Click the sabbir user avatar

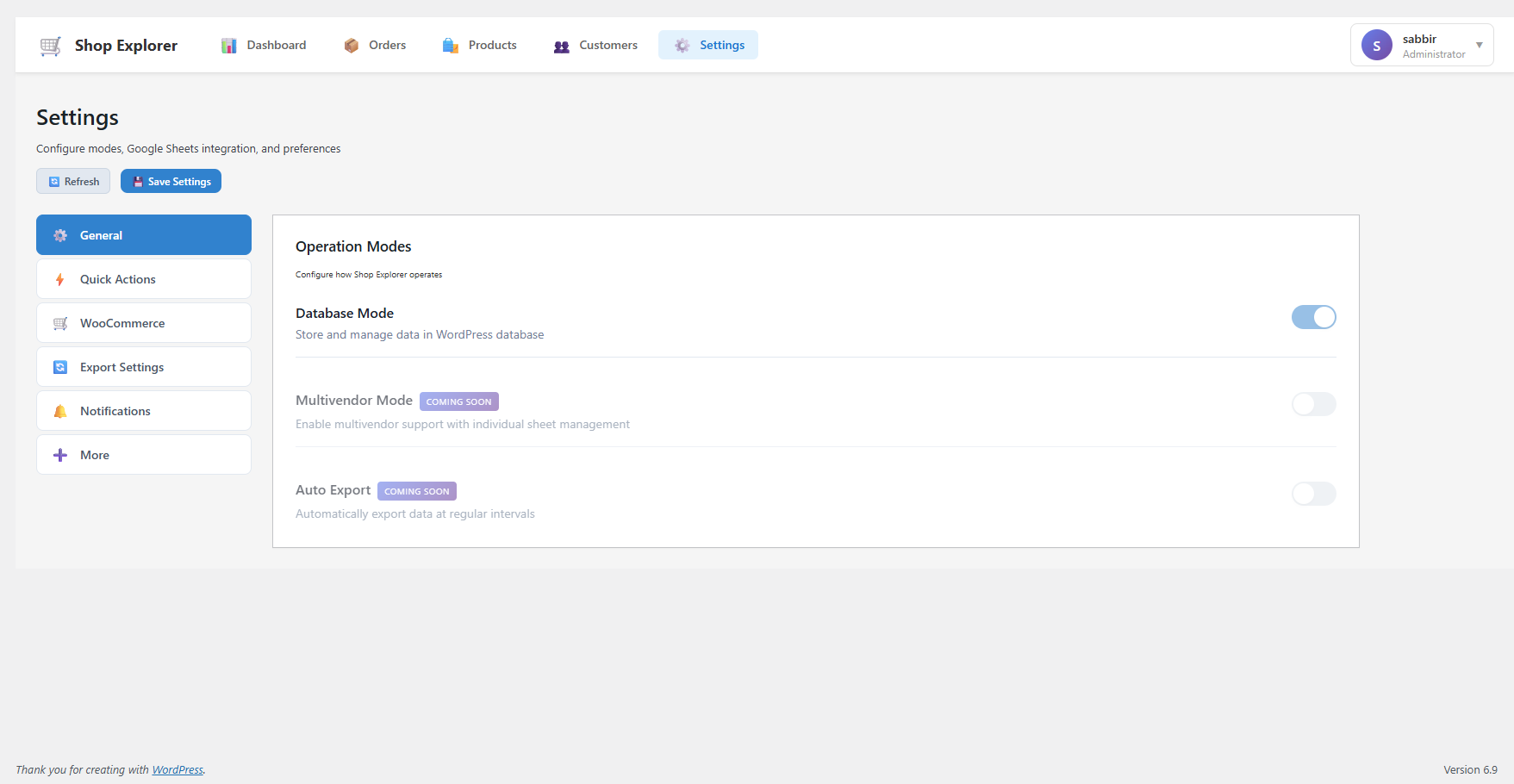click(1377, 46)
